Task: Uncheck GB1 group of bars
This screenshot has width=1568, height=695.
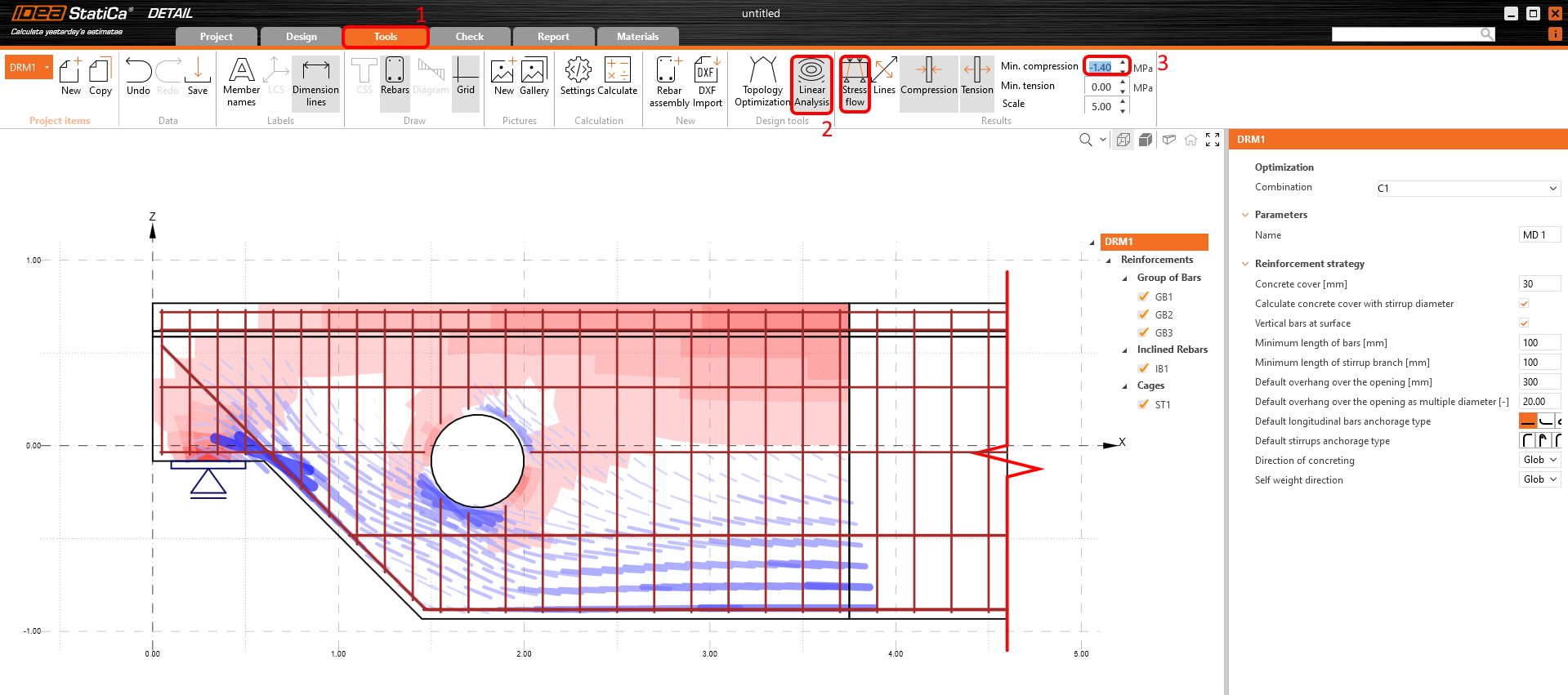Action: [1143, 296]
